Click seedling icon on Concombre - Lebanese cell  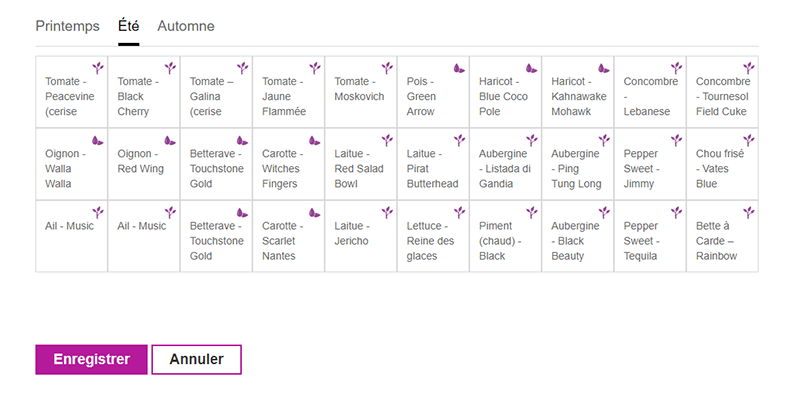click(x=677, y=68)
